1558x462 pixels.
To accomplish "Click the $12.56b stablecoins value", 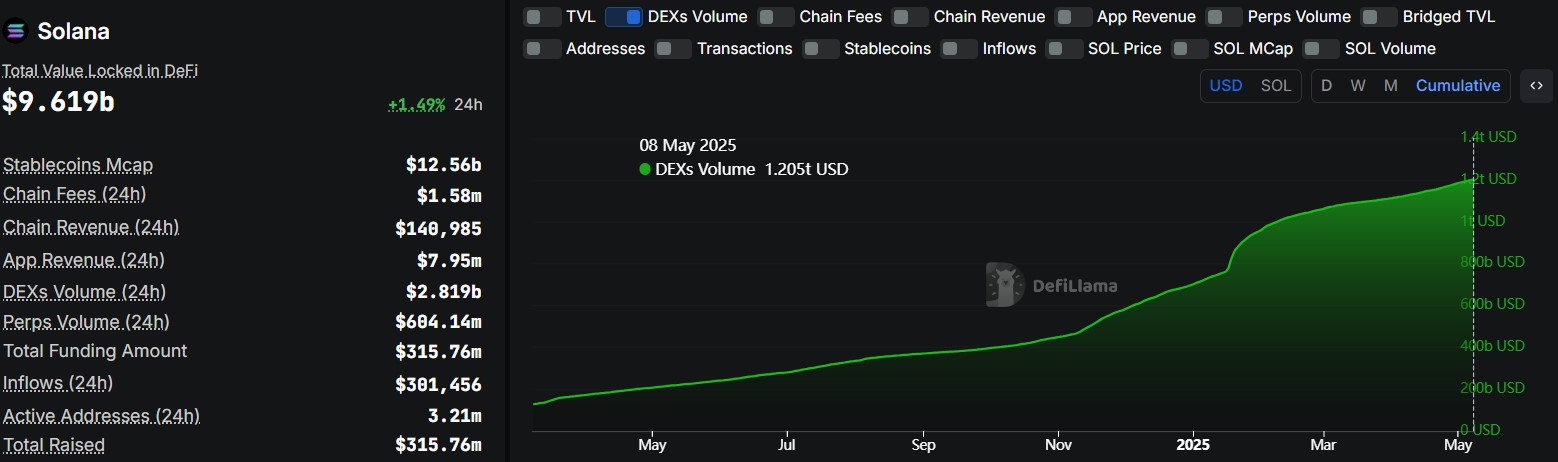I will click(x=443, y=165).
